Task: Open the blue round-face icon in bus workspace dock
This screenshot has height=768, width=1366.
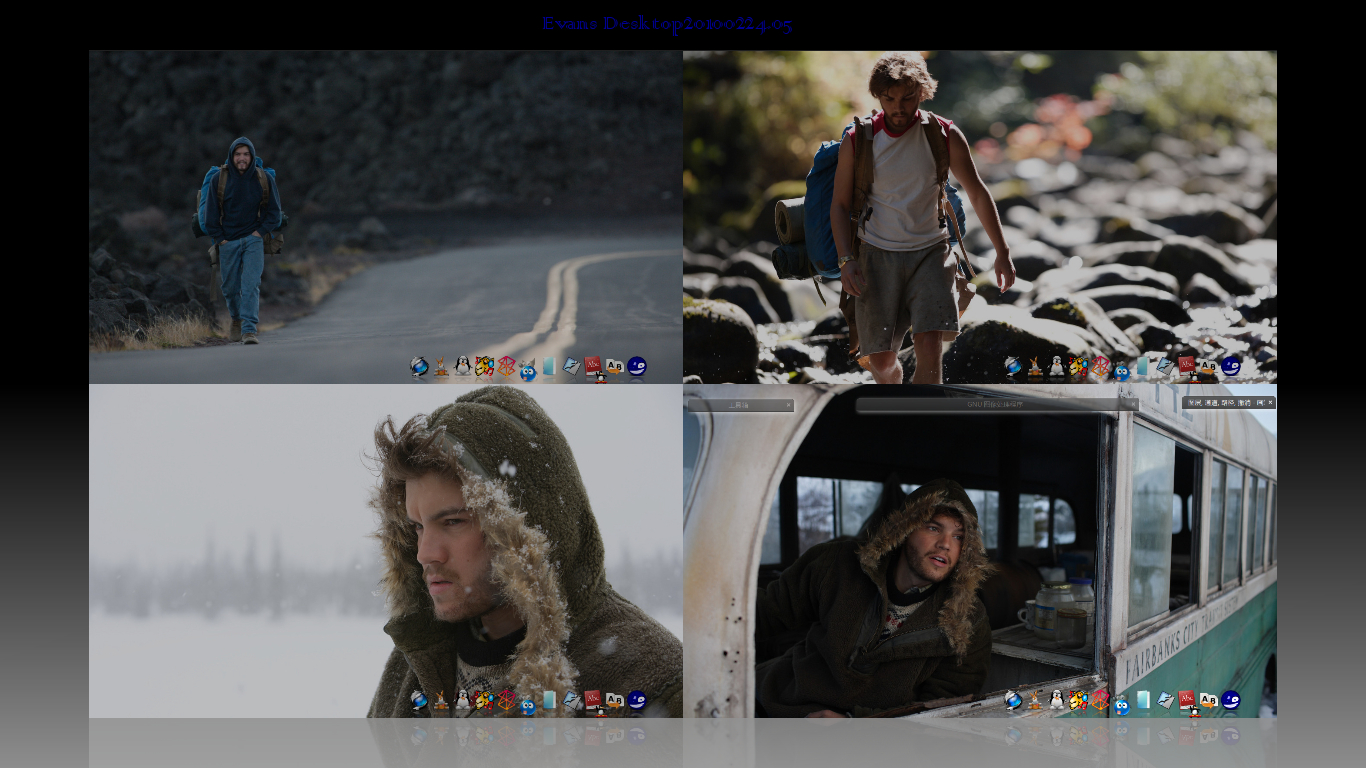Action: coord(1122,705)
